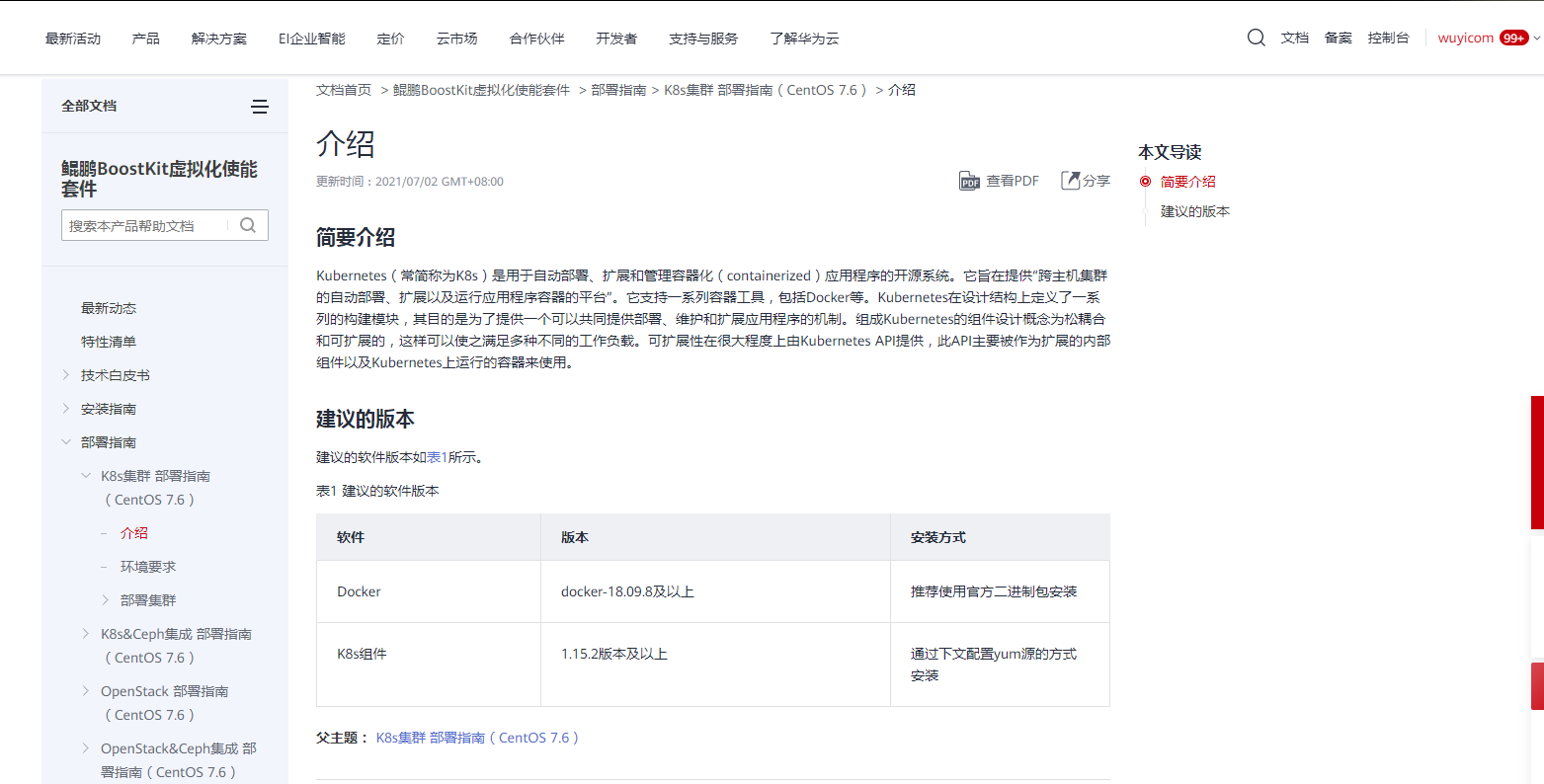Click the 鲲鹏BoostKit虚拟化使能套件 breadcrumb
The width and height of the screenshot is (1544, 784).
[x=482, y=90]
